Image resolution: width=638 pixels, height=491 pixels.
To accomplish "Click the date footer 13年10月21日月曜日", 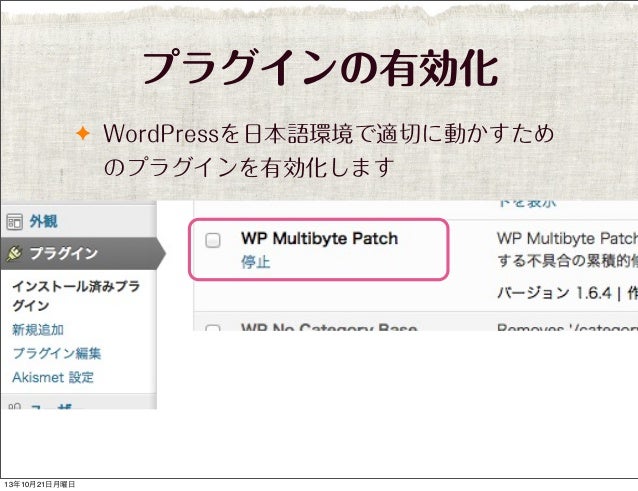I will tap(40, 484).
